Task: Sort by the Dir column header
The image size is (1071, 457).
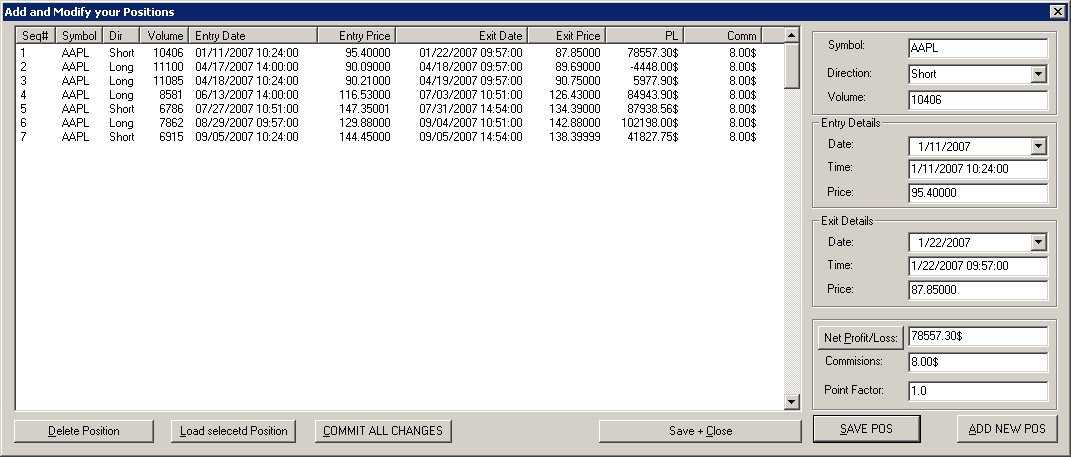Action: coord(122,36)
